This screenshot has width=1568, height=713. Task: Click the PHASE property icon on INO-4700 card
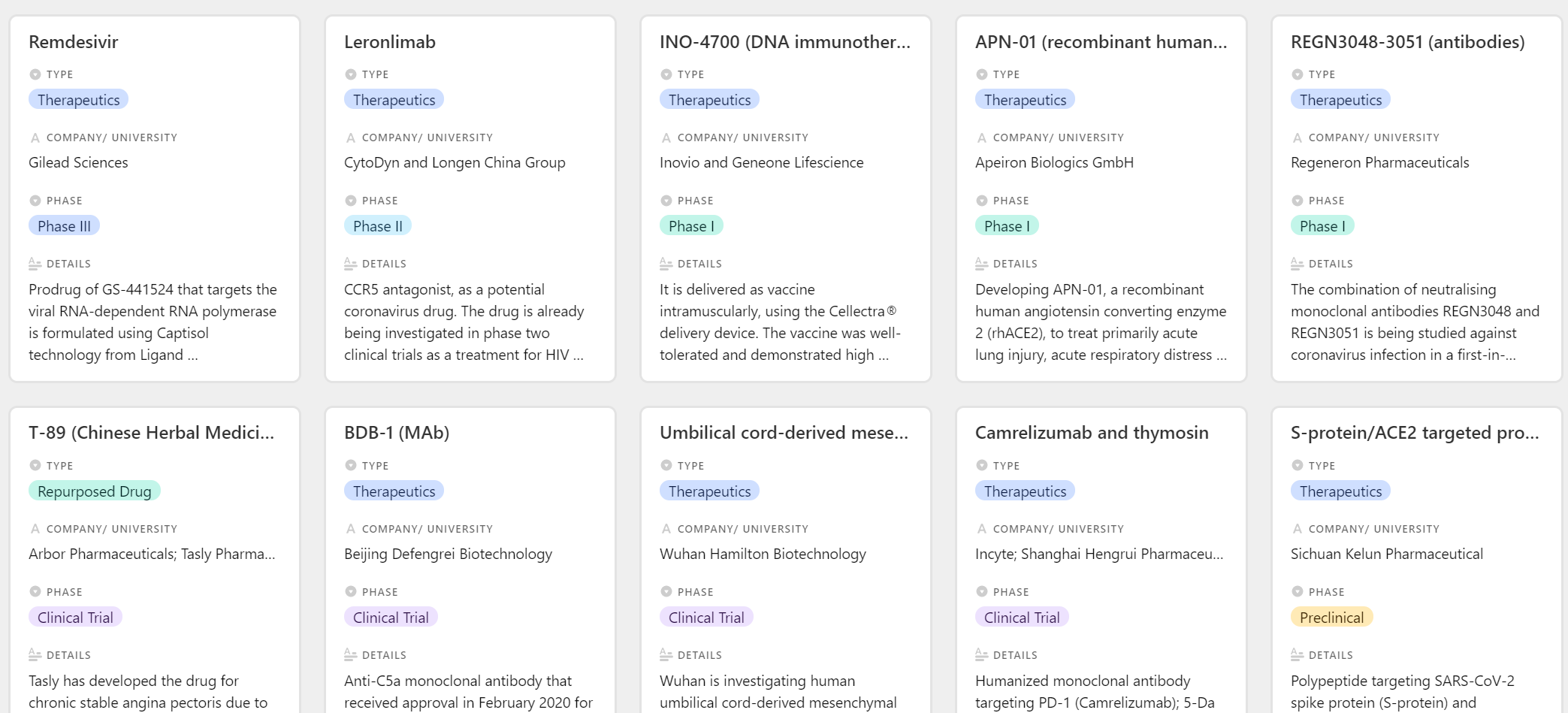click(666, 201)
